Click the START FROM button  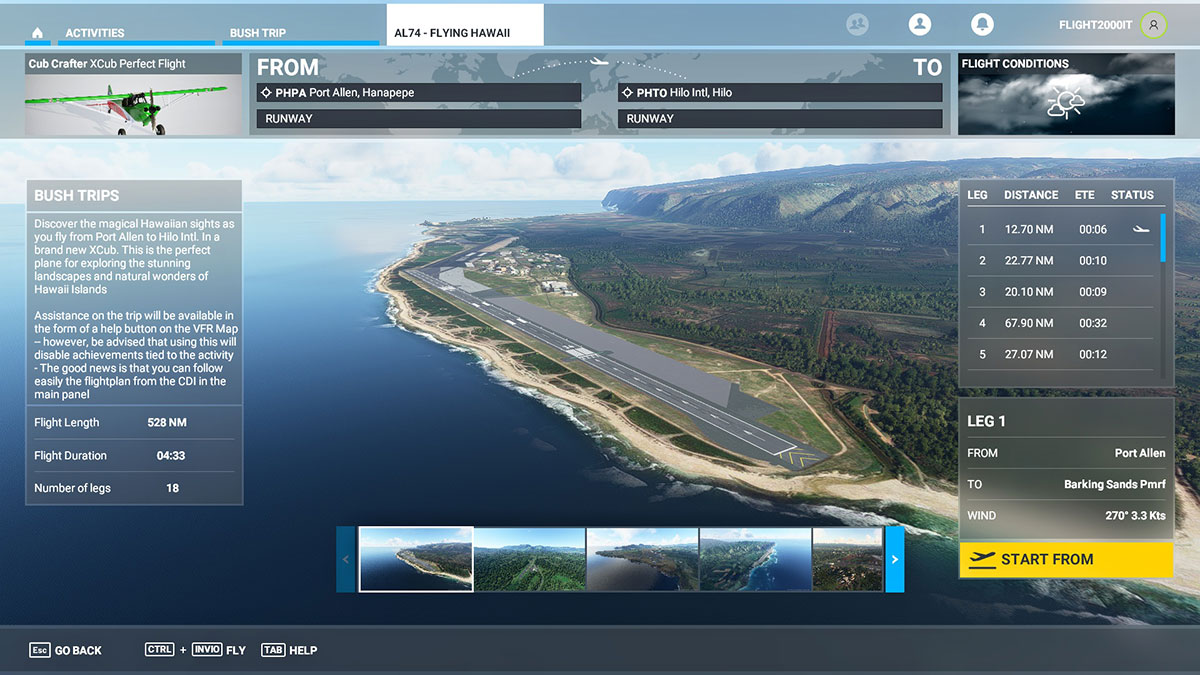point(1066,560)
